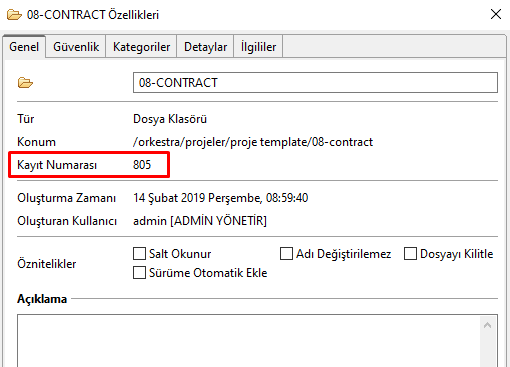Click the Konum path text
This screenshot has width=510, height=367.
[x=253, y=142]
